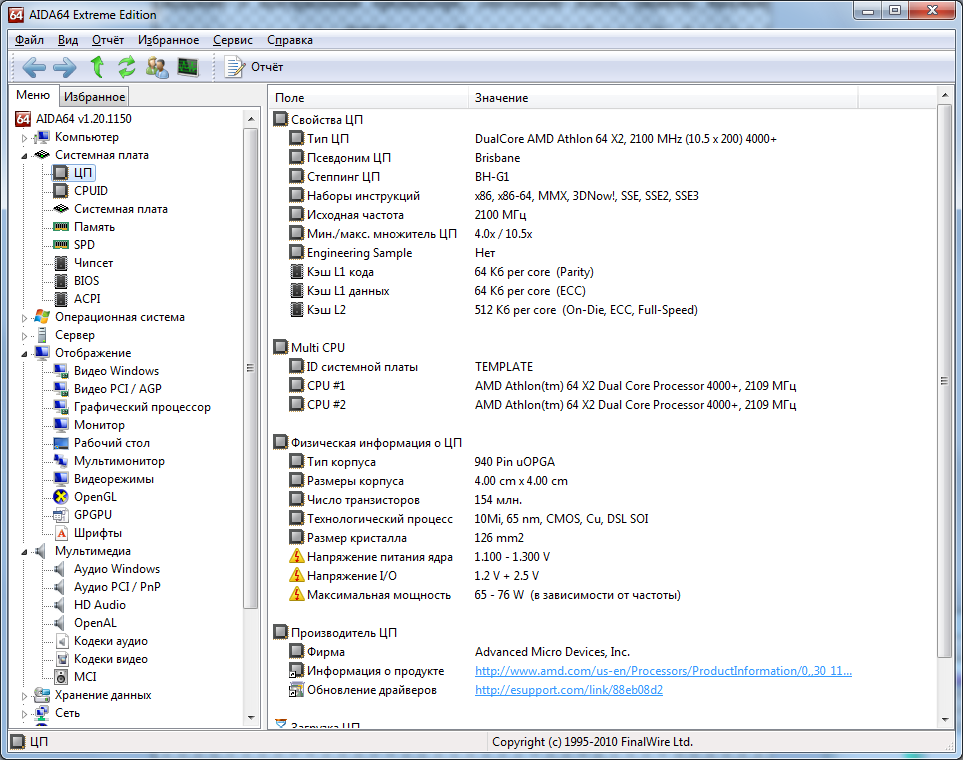Viewport: 963px width, 760px height.
Task: Select the ACPI icon in the tree
Action: click(x=61, y=299)
